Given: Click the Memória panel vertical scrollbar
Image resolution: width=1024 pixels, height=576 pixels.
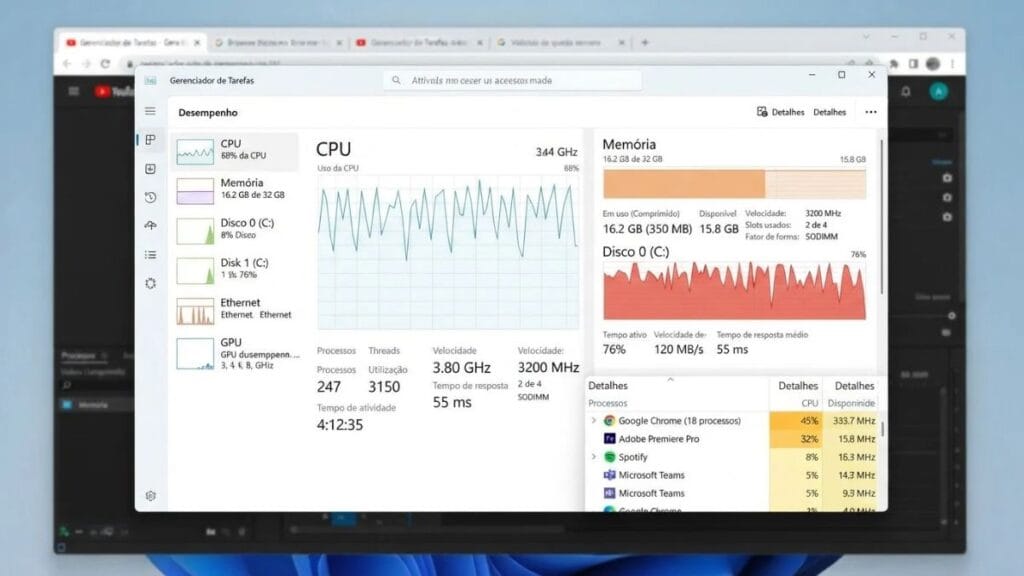Looking at the screenshot, I should click(882, 216).
